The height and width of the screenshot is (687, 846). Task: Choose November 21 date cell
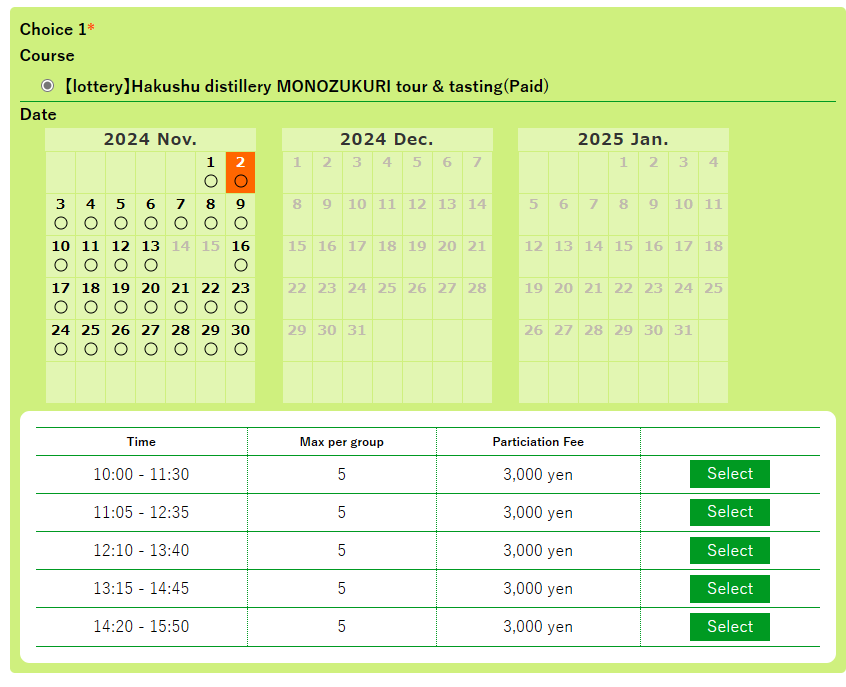pos(181,299)
